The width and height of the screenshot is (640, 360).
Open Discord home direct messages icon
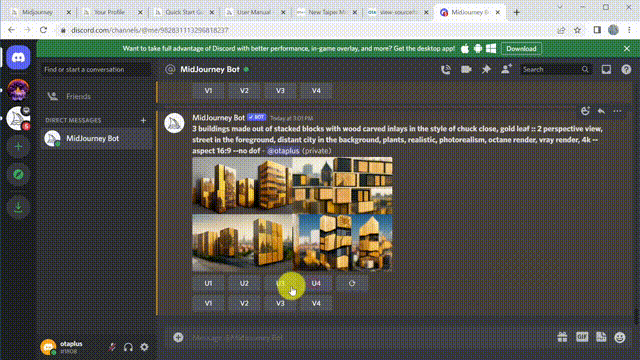[18, 58]
